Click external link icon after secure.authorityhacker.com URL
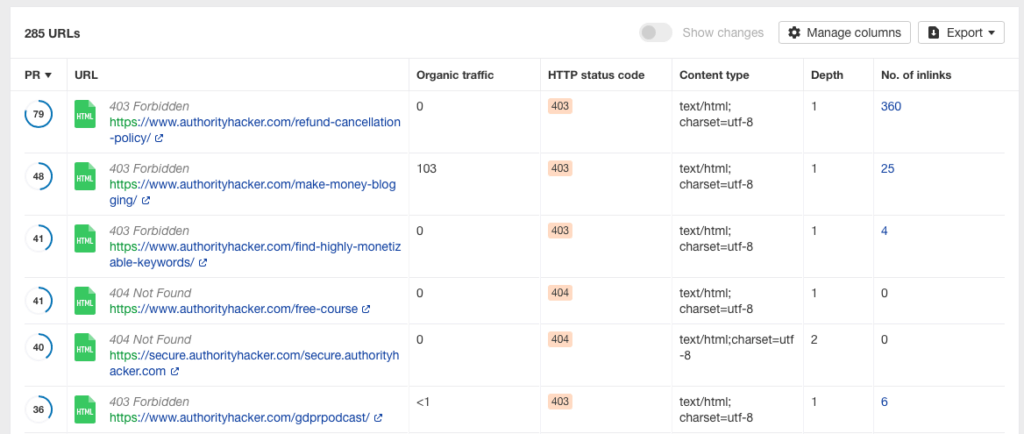 tap(175, 371)
